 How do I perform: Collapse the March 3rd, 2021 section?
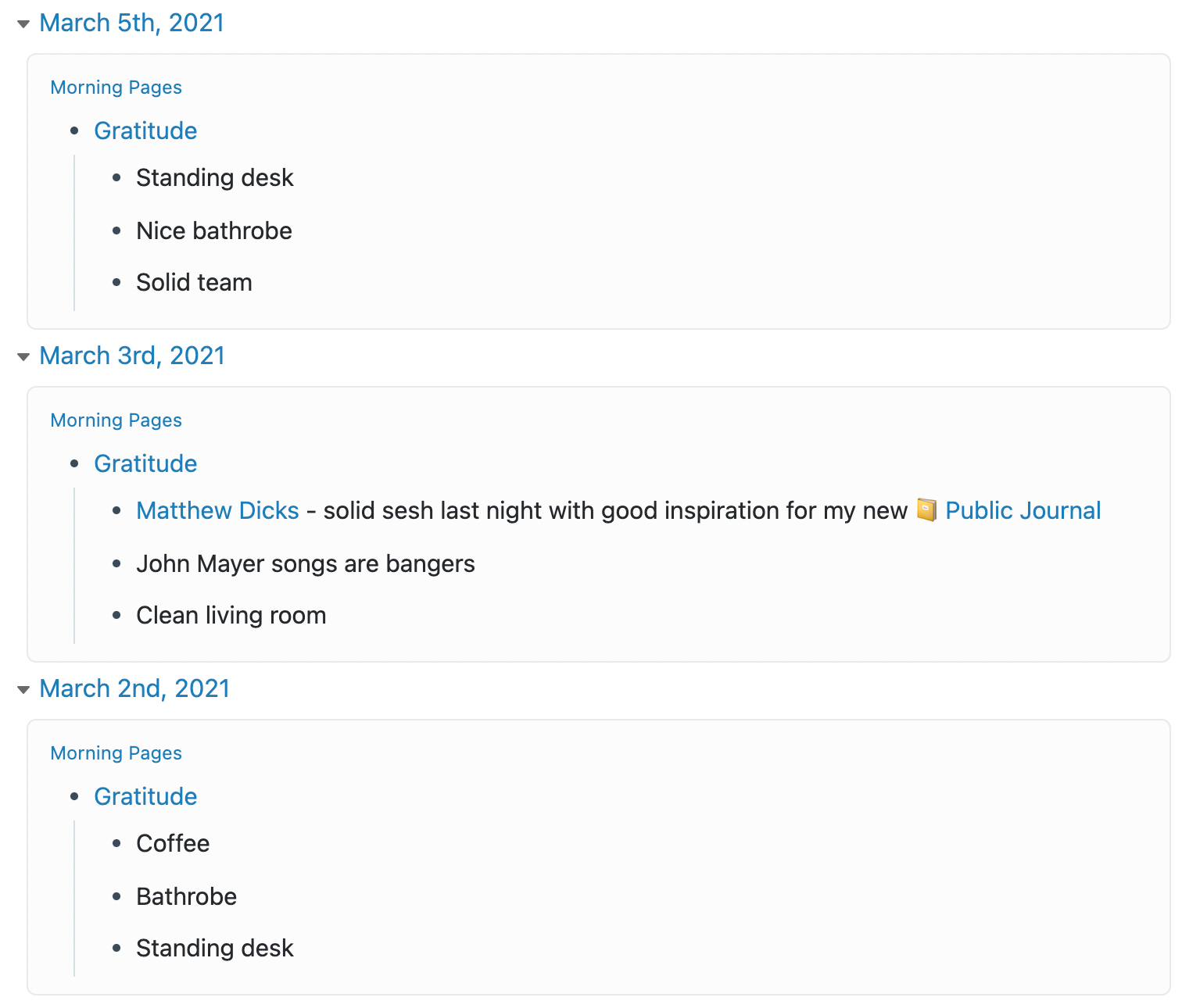tap(23, 357)
